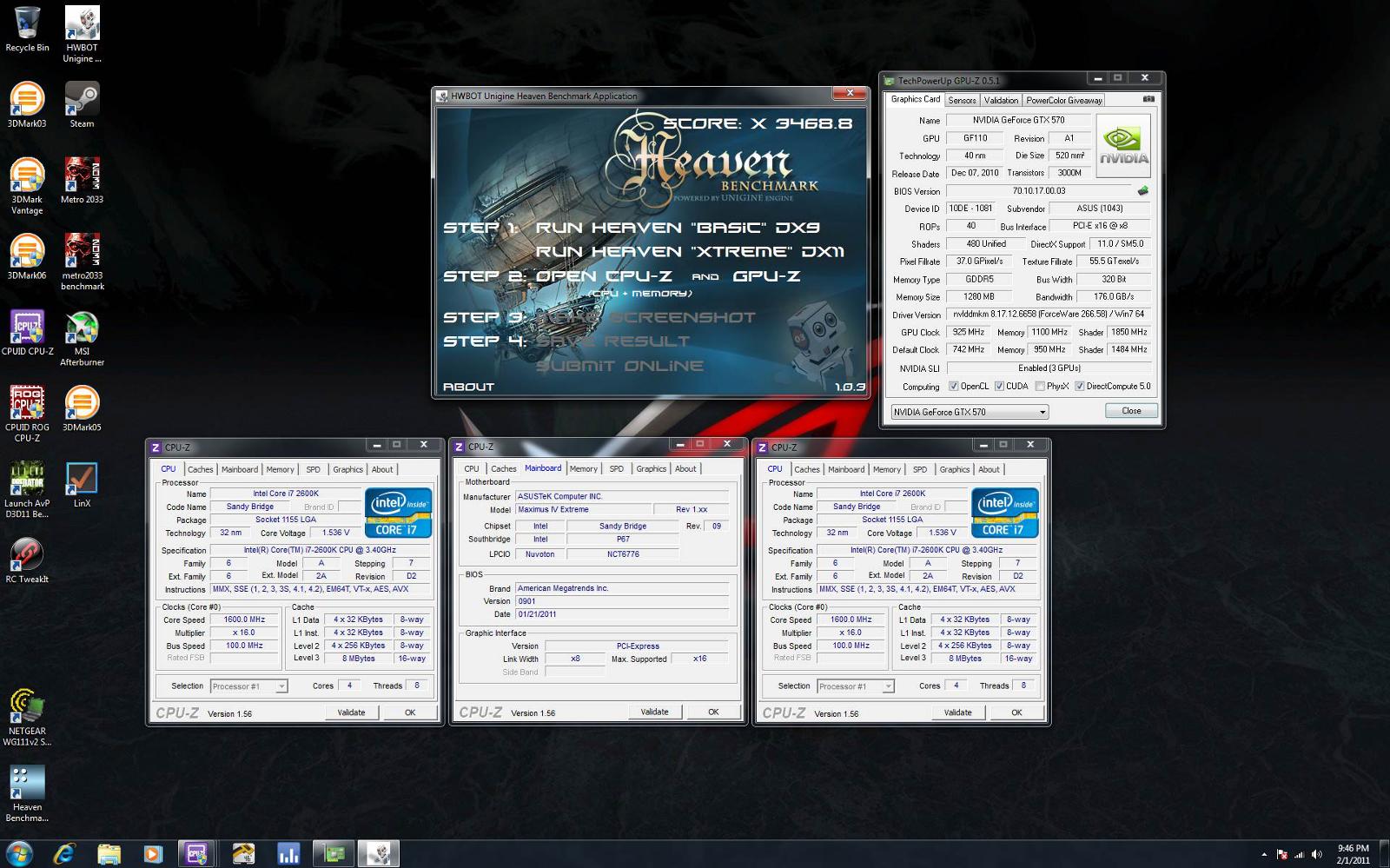
Task: Open Windows Explorer folder on taskbar
Action: point(109,854)
